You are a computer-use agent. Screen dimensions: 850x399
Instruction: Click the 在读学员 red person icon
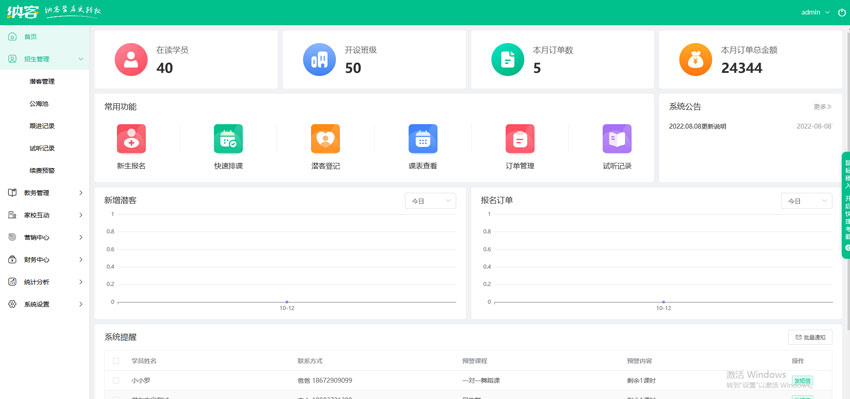[x=131, y=60]
